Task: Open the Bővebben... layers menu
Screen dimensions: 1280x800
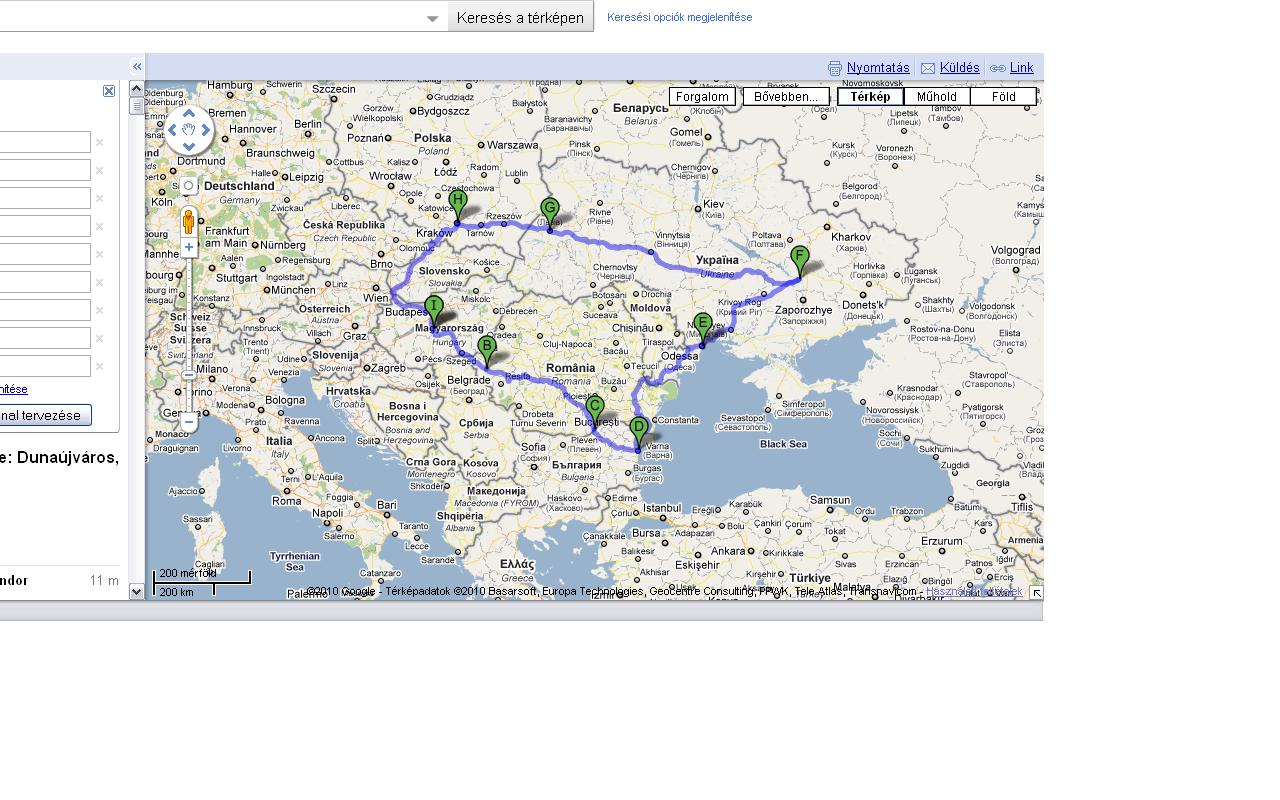Action: pos(786,97)
